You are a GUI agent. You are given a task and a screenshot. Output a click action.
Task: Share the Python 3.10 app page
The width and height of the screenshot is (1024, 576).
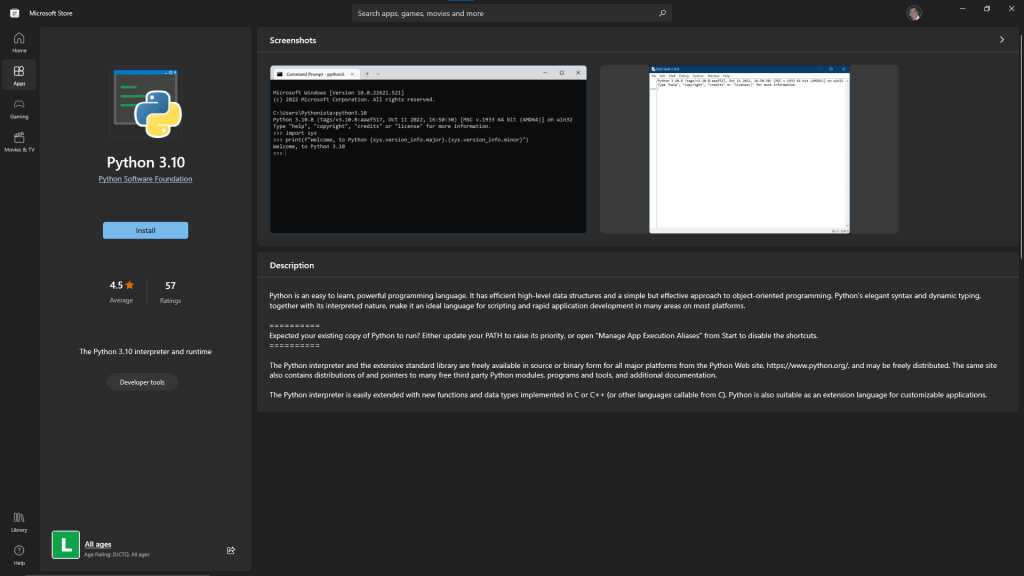point(230,550)
